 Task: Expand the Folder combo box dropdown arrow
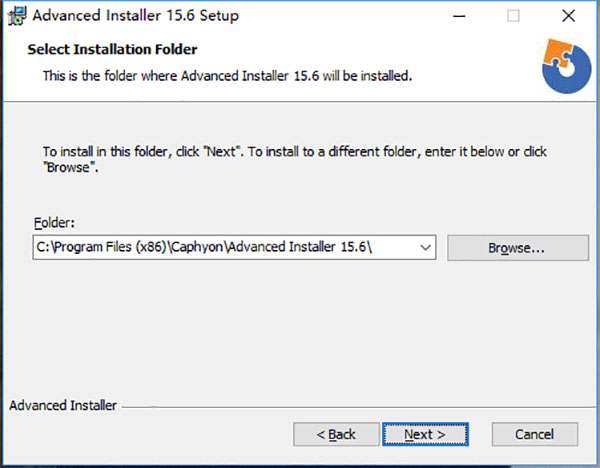426,248
